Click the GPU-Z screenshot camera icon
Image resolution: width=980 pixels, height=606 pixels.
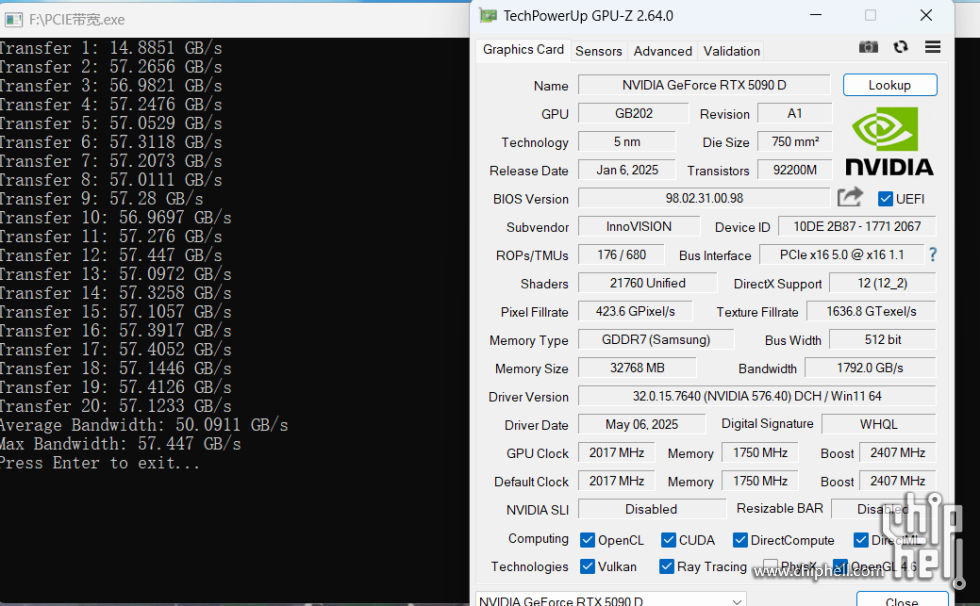[x=868, y=47]
